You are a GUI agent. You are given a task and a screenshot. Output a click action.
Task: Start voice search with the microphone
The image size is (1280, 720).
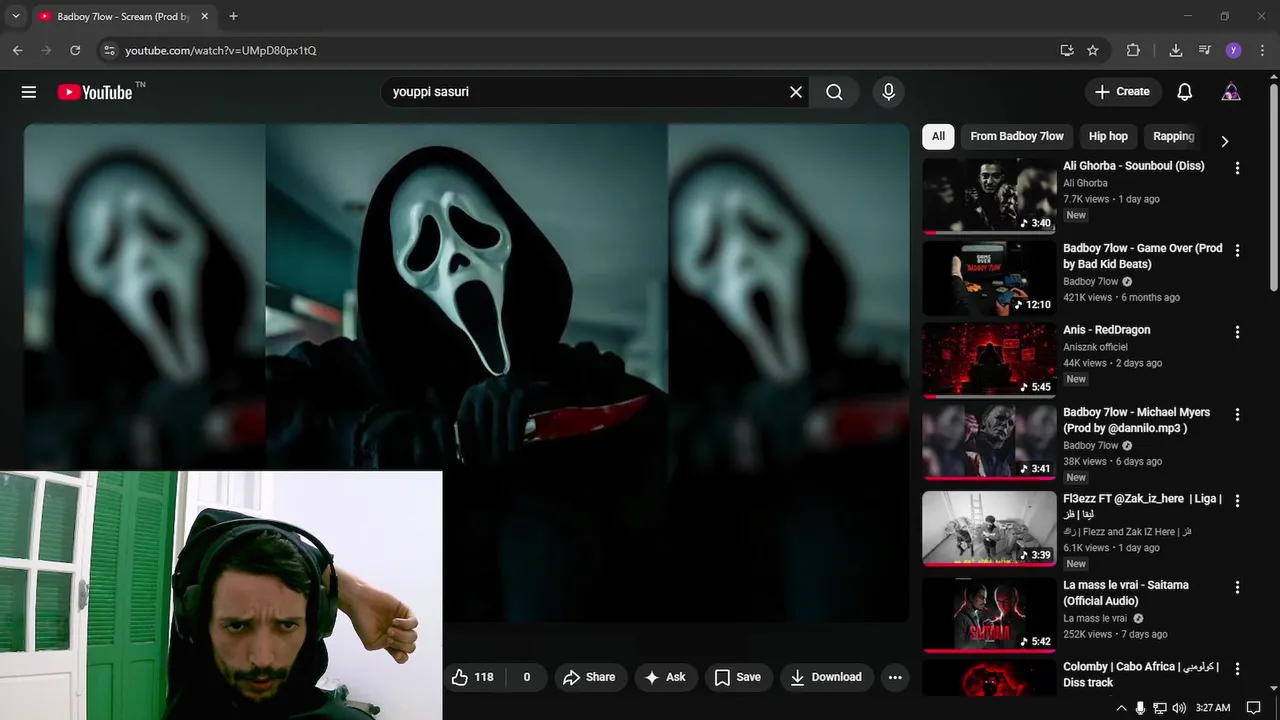click(x=888, y=92)
